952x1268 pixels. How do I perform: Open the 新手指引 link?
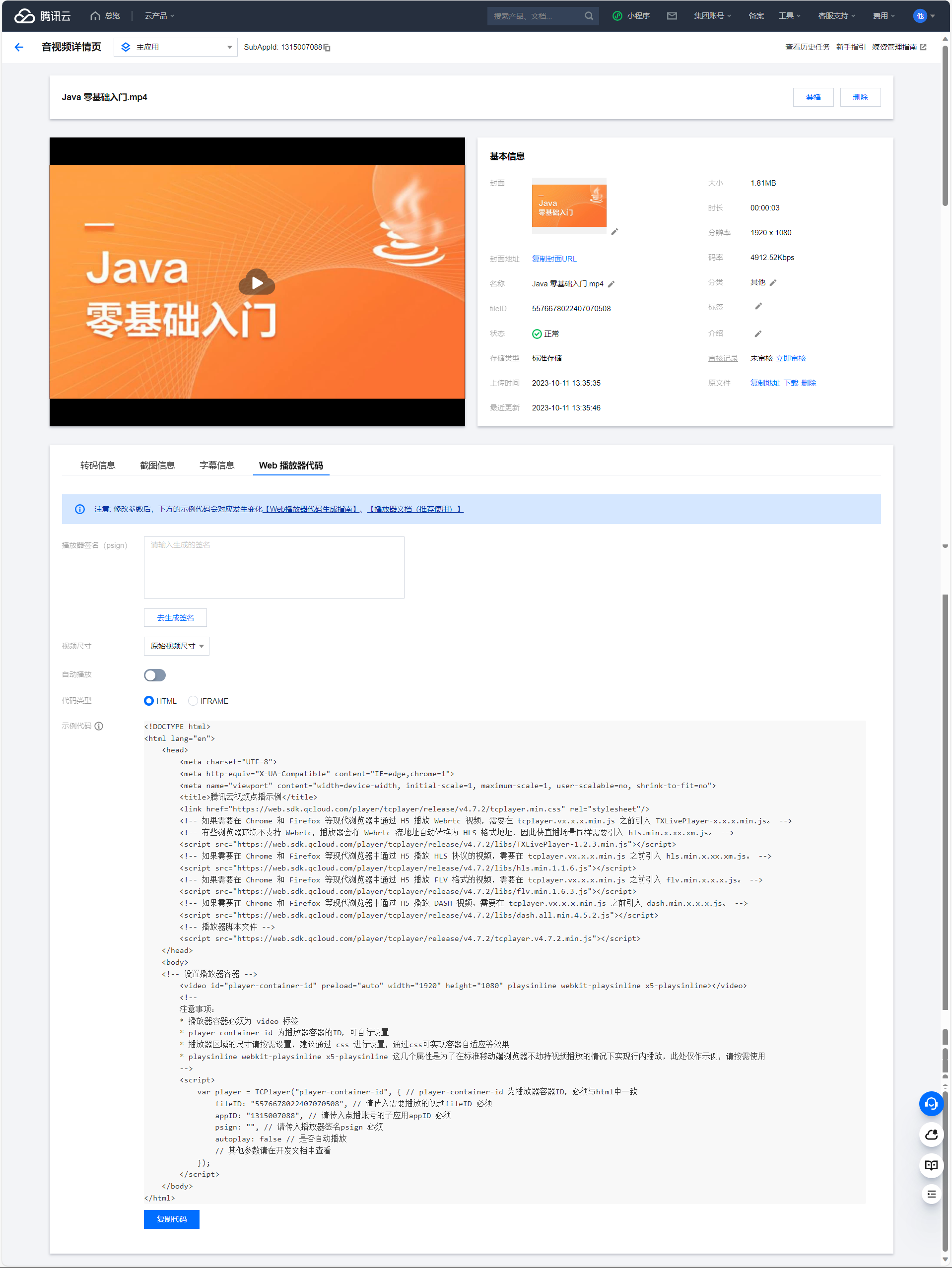pos(851,47)
